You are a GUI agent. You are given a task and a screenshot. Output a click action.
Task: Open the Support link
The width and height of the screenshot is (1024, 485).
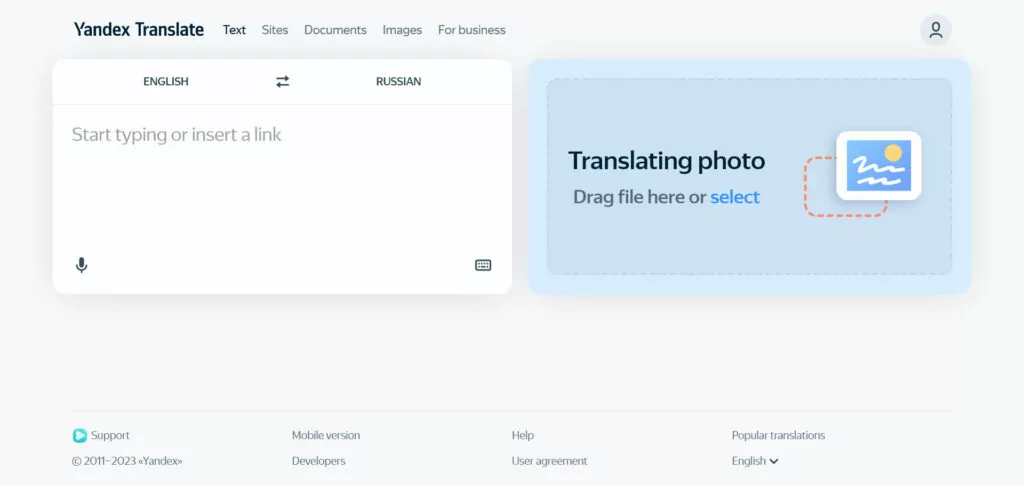[x=110, y=435]
